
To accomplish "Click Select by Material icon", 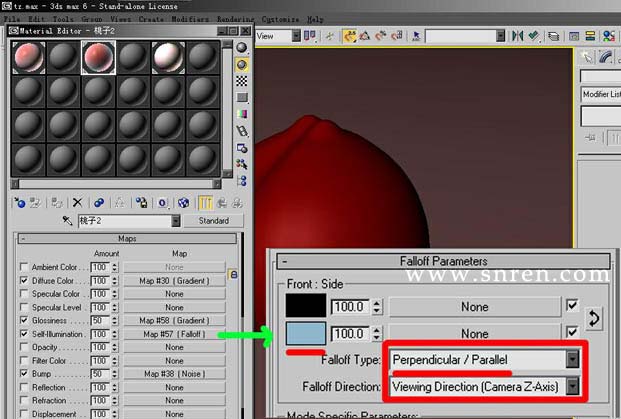I will pos(242,164).
